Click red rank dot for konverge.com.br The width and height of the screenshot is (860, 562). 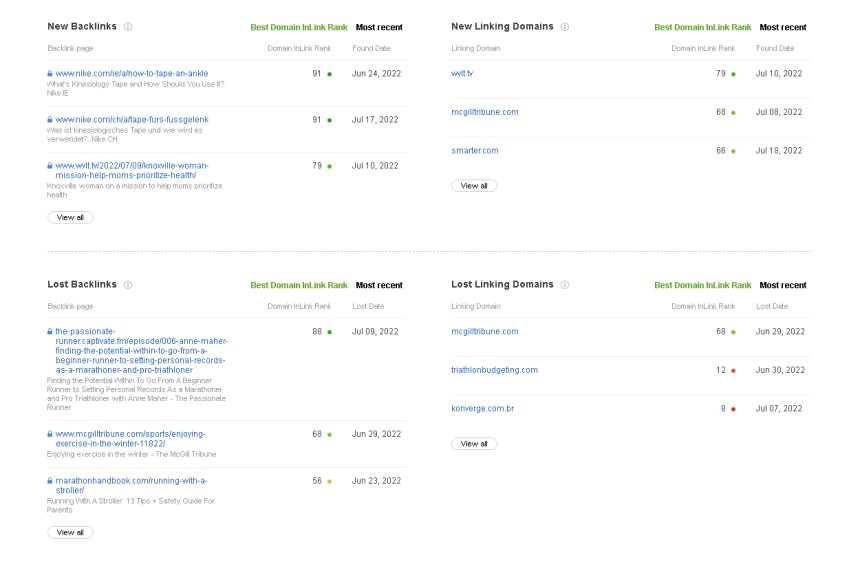pyautogui.click(x=733, y=409)
